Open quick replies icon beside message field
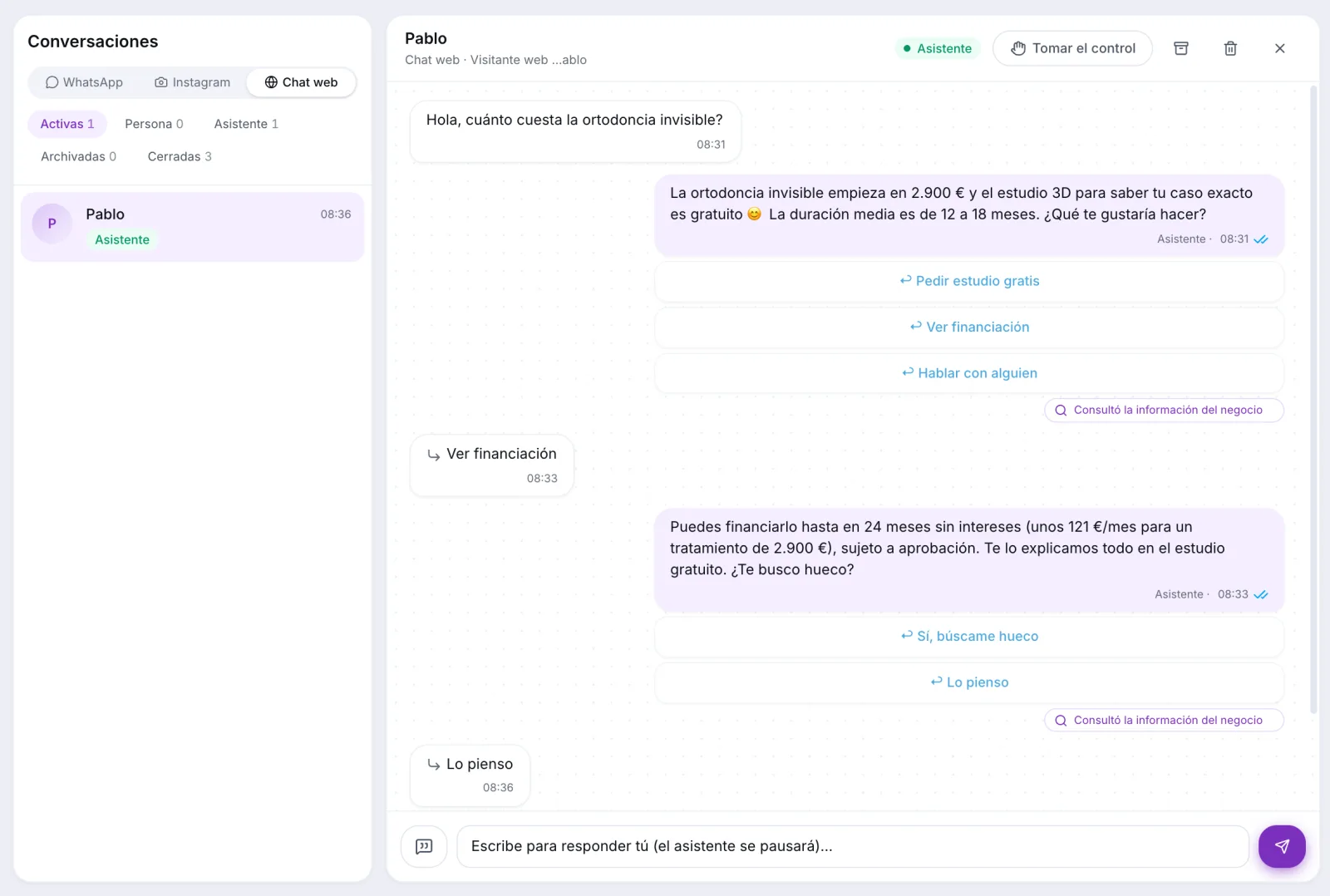Screen dimensions: 1330x896 click(424, 846)
